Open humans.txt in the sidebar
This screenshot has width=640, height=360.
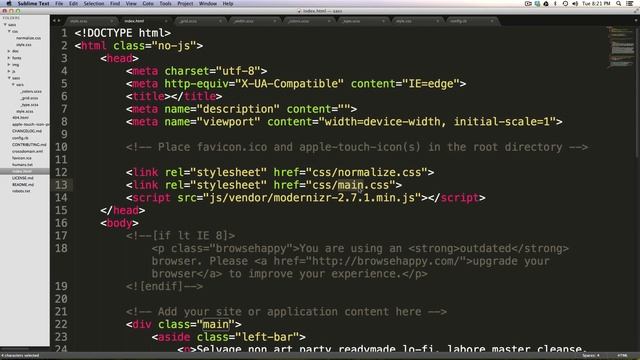pyautogui.click(x=22, y=164)
